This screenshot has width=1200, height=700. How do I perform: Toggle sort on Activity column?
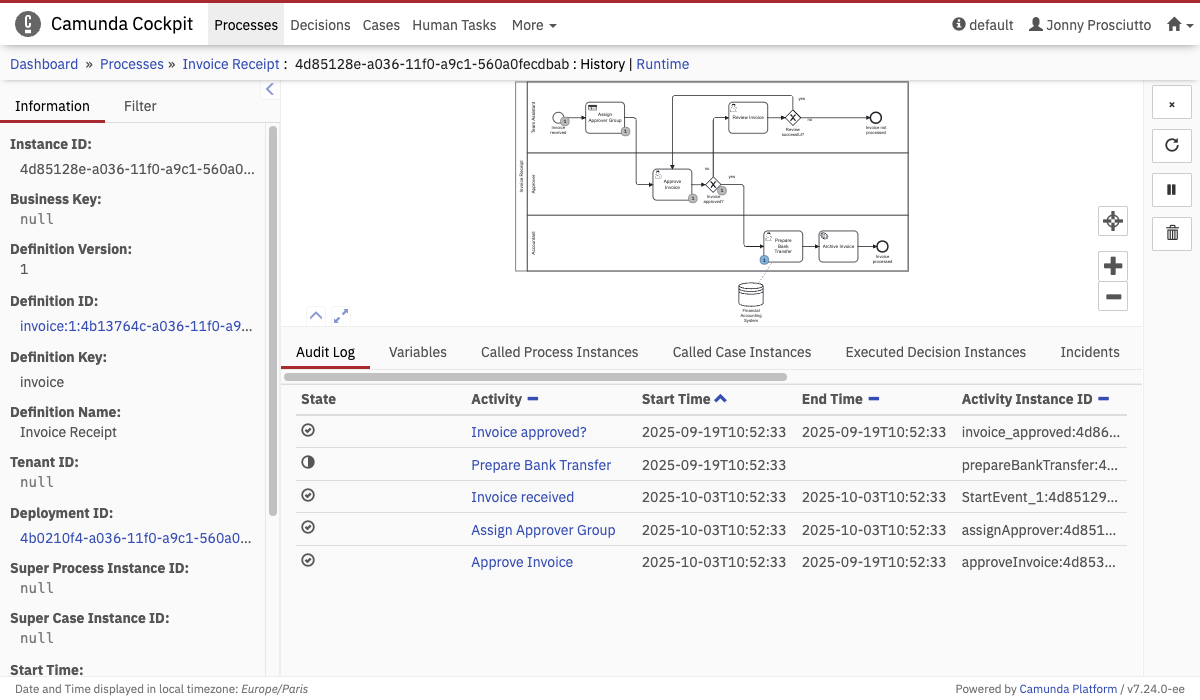(x=533, y=399)
